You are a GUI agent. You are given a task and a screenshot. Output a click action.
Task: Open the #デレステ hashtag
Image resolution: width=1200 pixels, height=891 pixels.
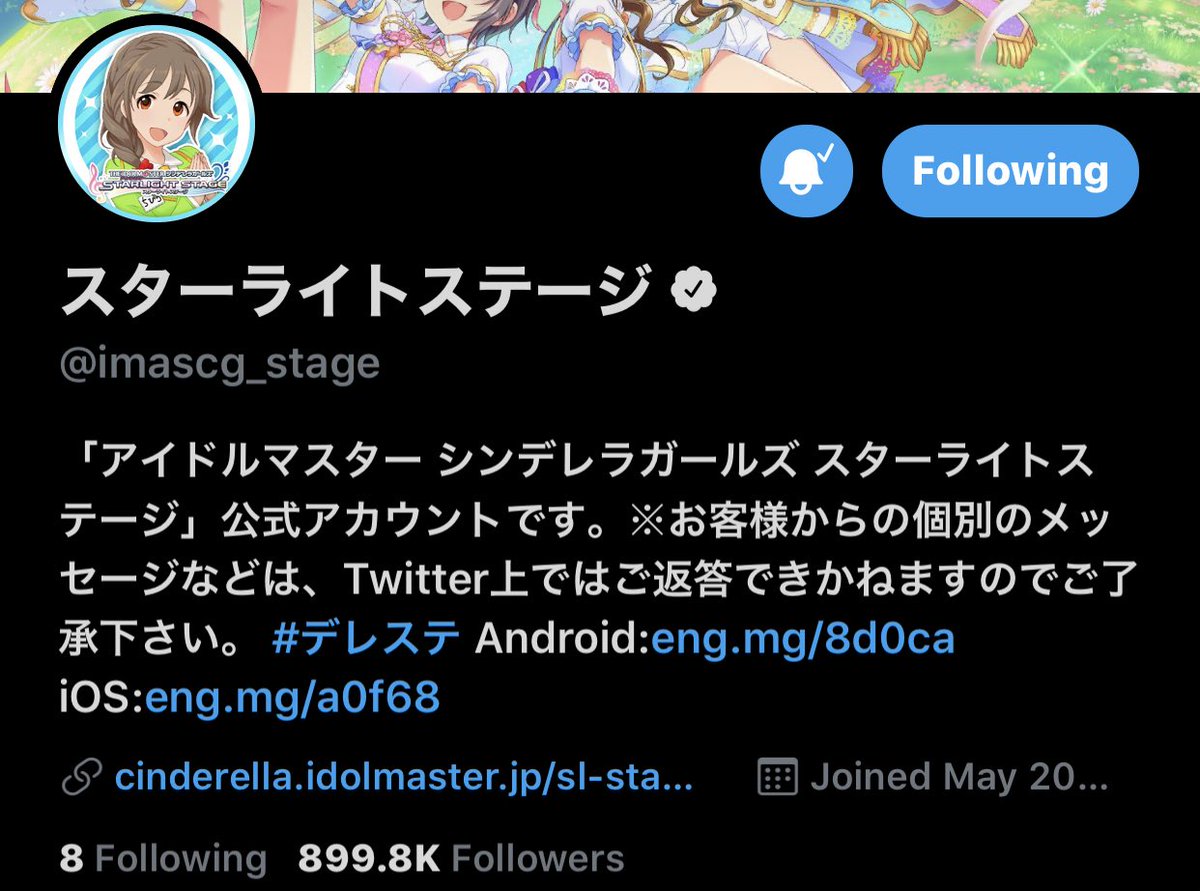click(x=366, y=637)
